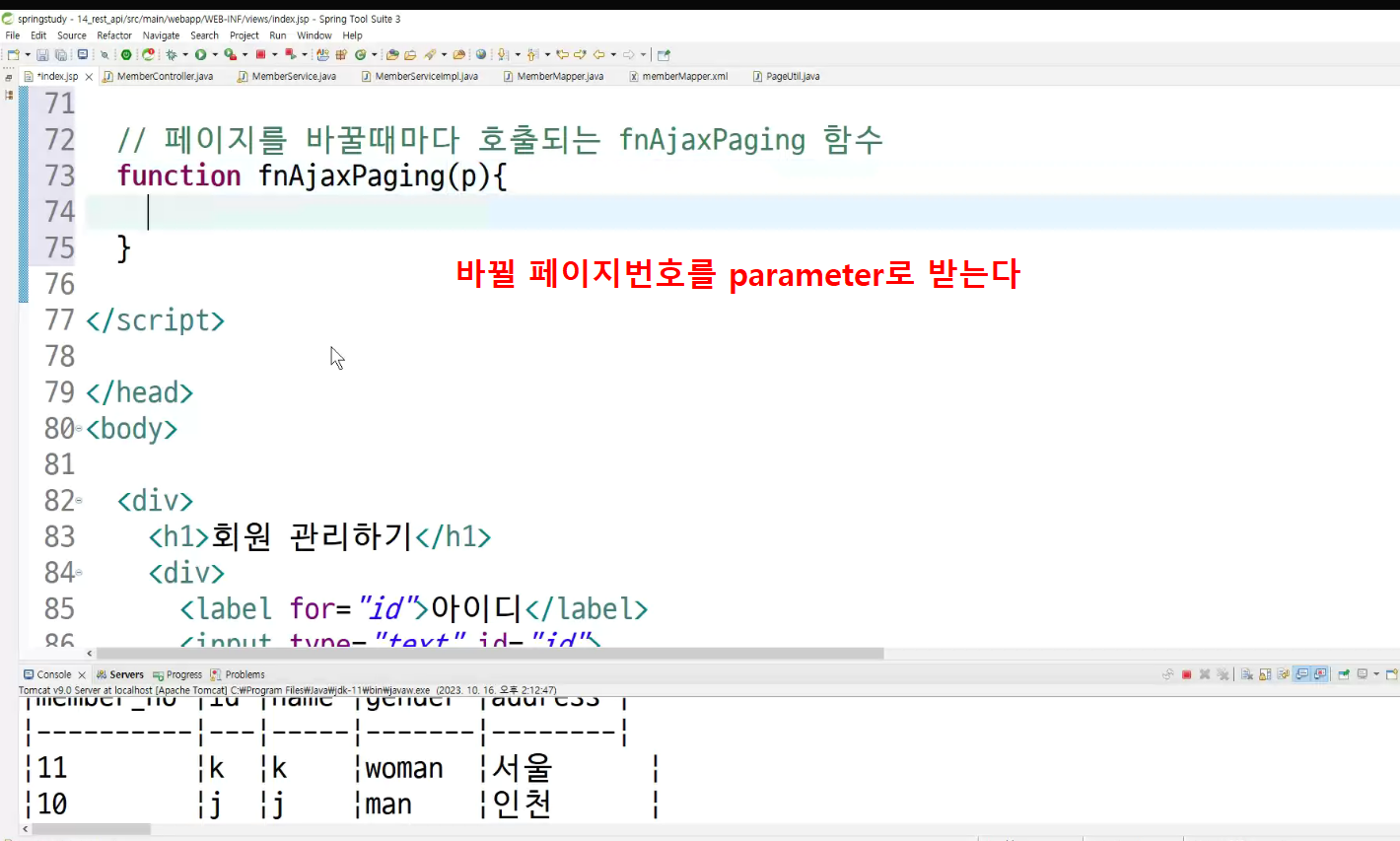Viewport: 1400px width, 841px height.
Task: Select the Problems view tab
Action: (238, 674)
